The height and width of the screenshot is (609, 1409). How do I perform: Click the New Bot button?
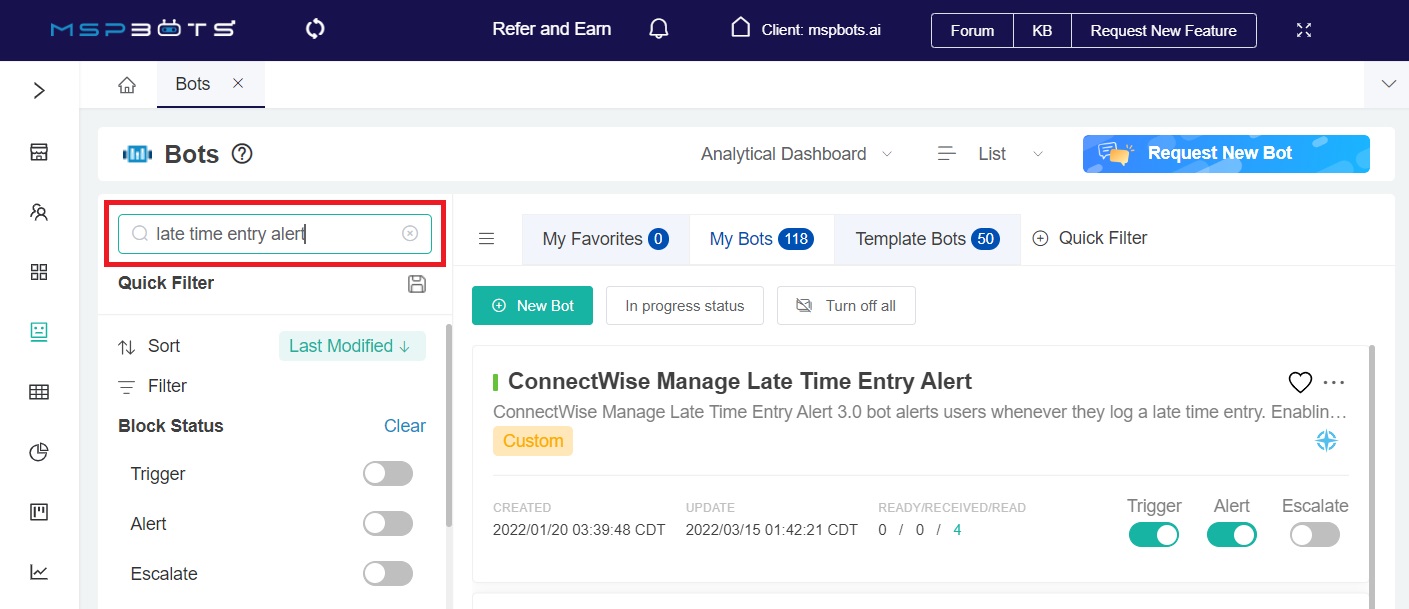tap(532, 306)
